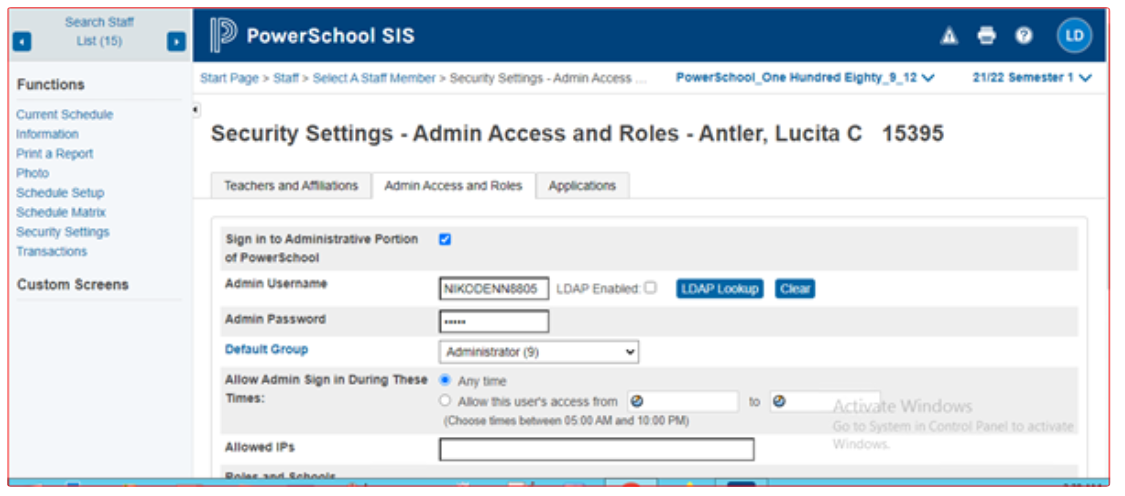1125x496 pixels.
Task: Go to previous staff member arrow
Action: (22, 42)
